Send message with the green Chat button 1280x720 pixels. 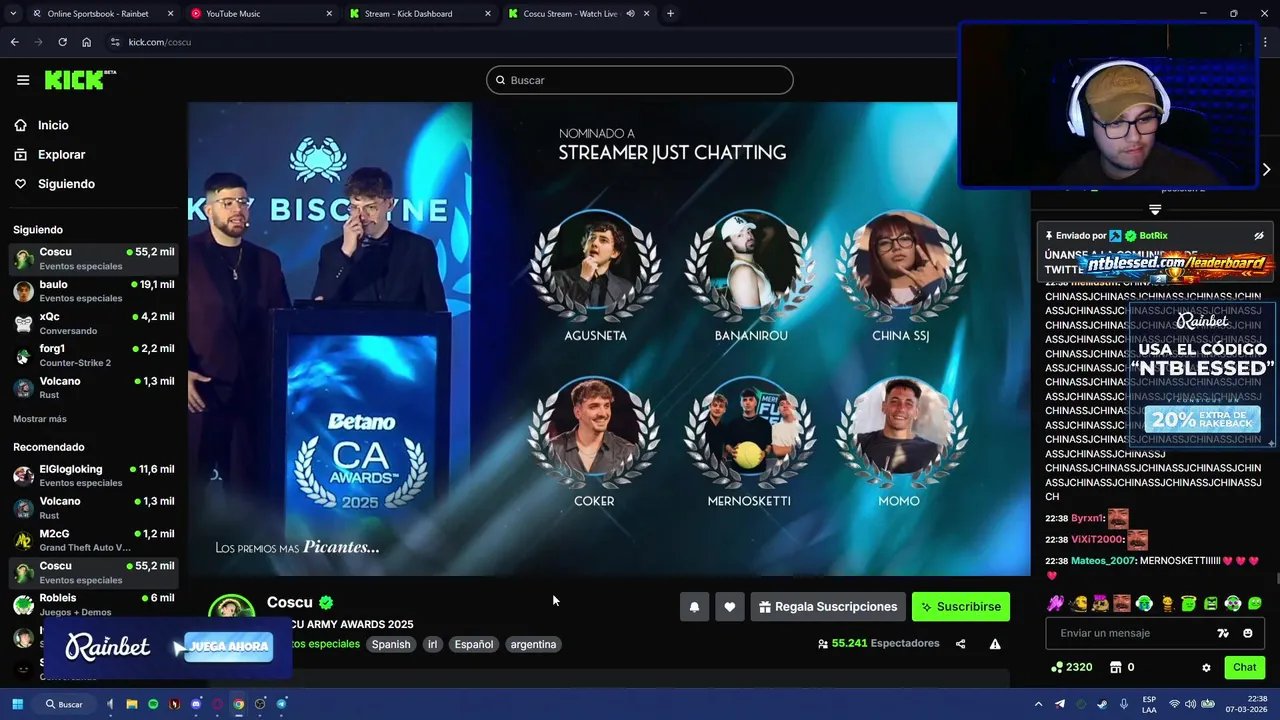tap(1244, 667)
